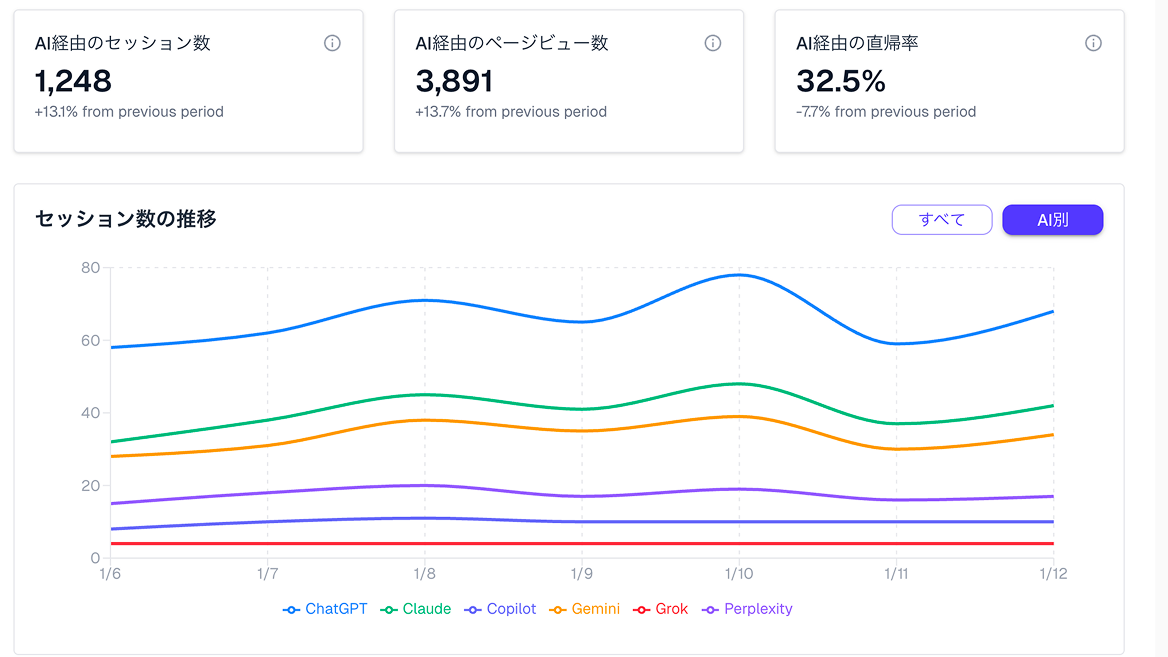Click the info icon on AI経由の直帰率 card

[x=1093, y=43]
